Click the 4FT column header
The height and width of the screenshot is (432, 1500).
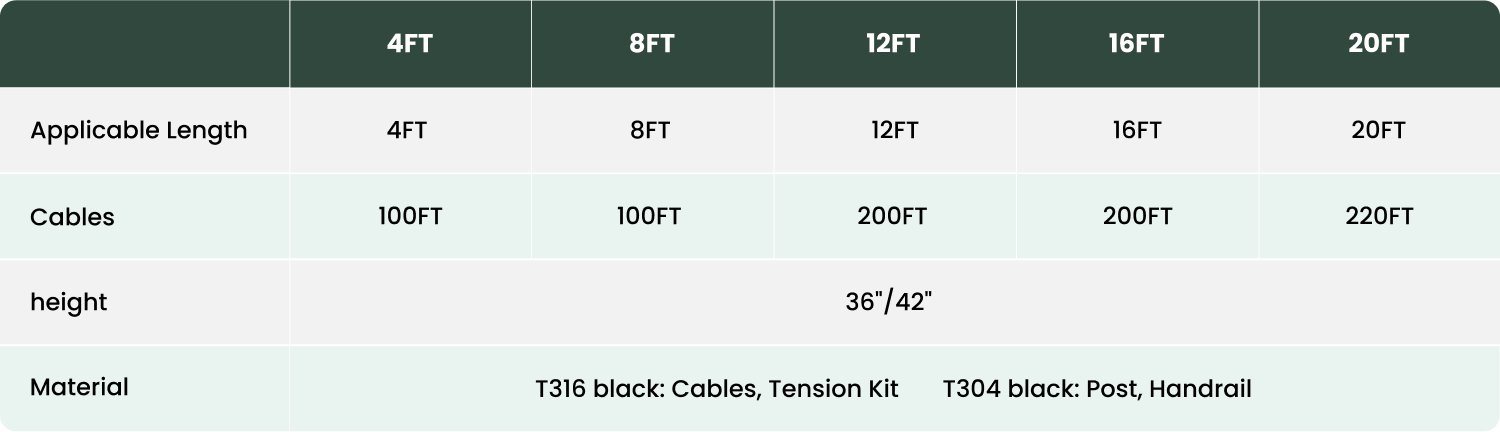[410, 44]
